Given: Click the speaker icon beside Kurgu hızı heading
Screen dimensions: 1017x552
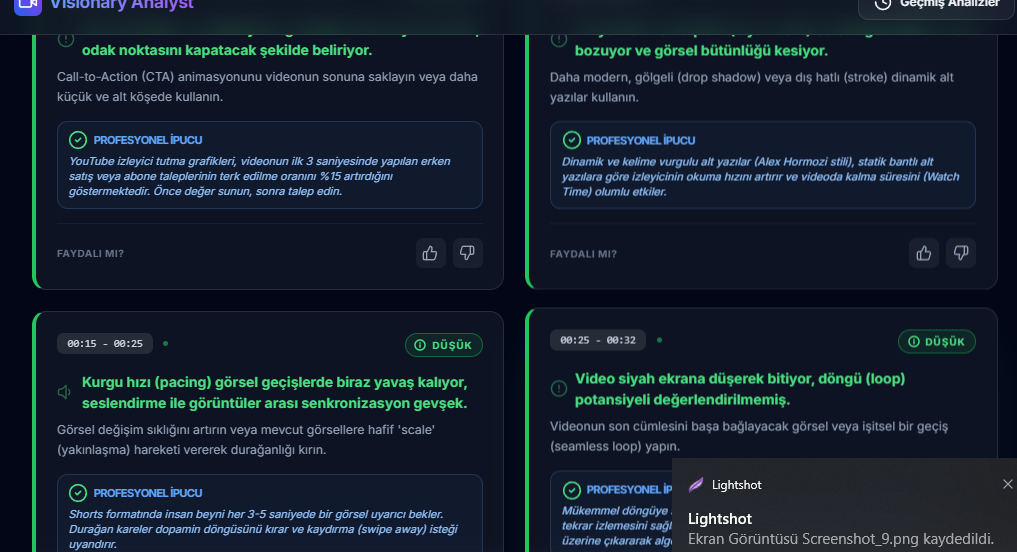Looking at the screenshot, I should pos(64,392).
